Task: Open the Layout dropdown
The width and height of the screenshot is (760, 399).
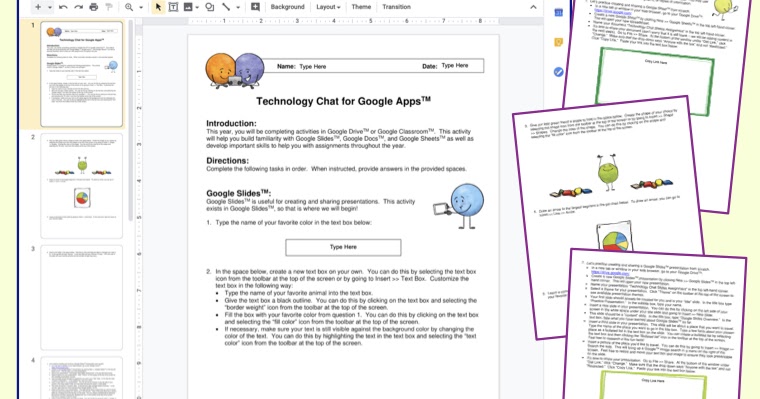Action: click(x=328, y=7)
